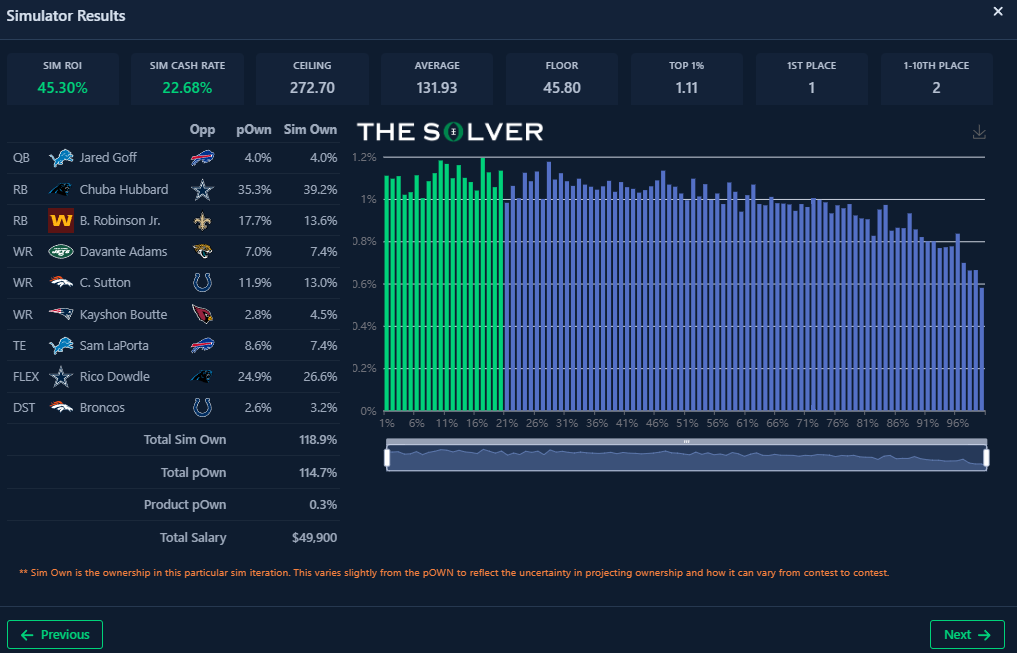Screen dimensions: 1017x653
Task: Select player name Sam LaPorta
Action: [114, 346]
